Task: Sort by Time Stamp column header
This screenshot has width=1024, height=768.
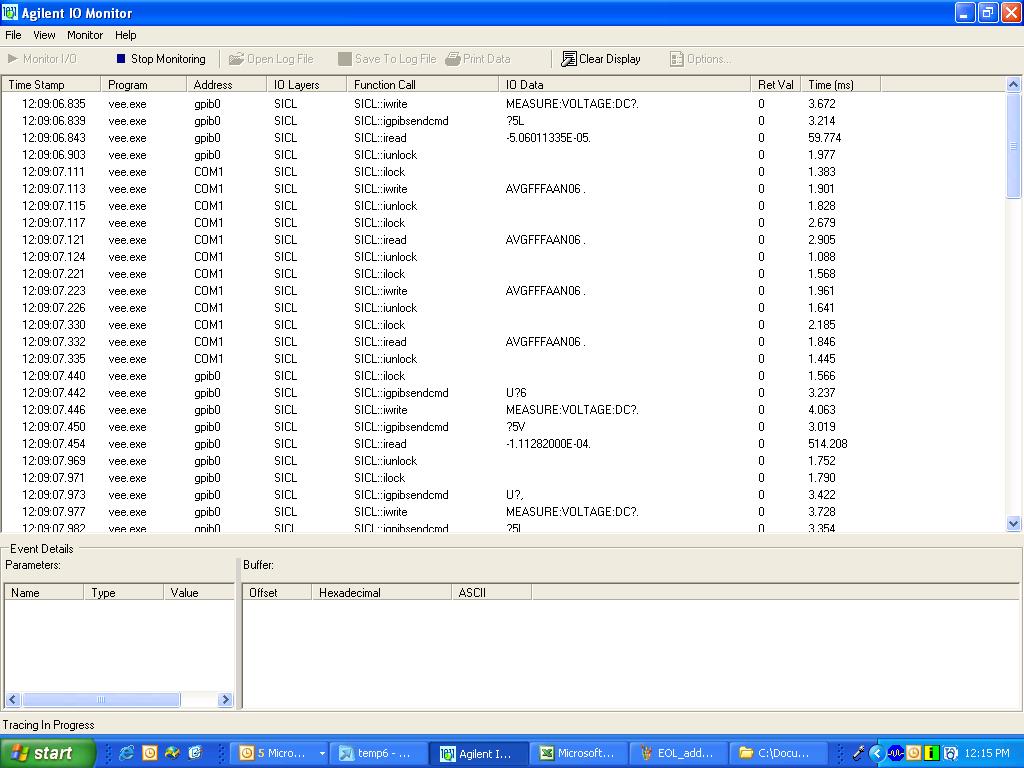Action: coord(51,85)
